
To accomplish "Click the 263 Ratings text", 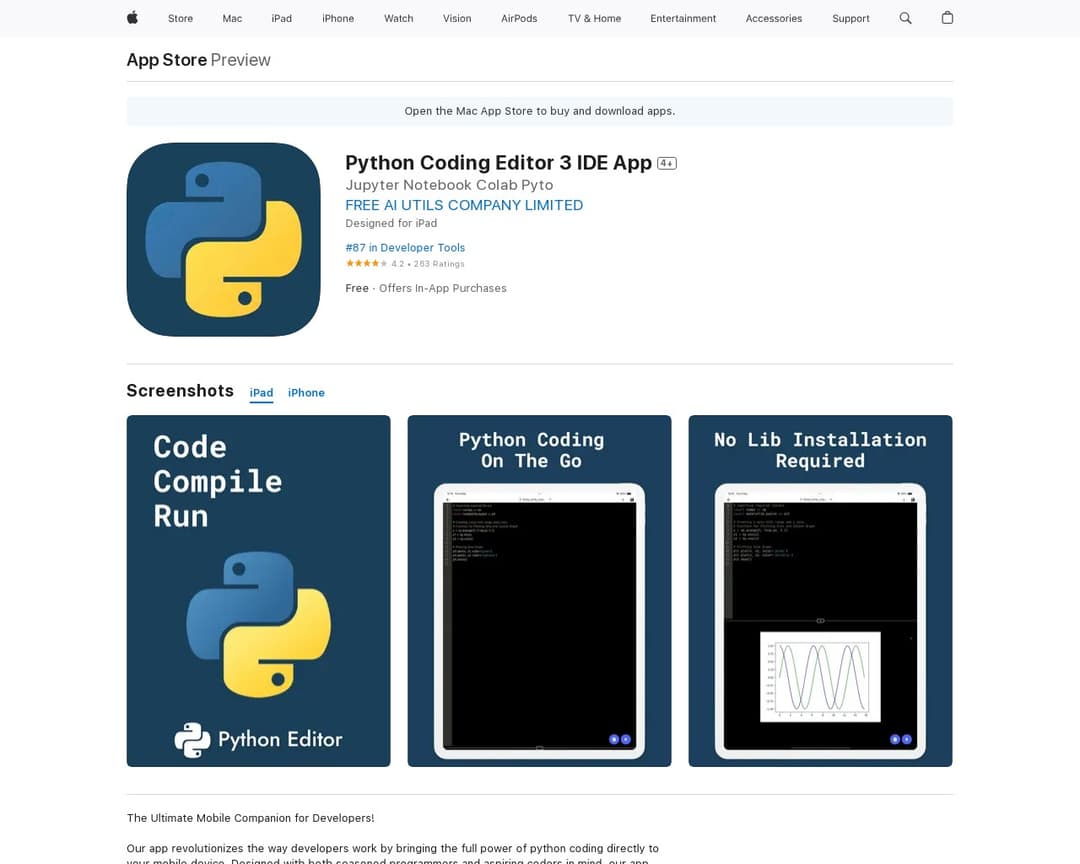I will [439, 264].
